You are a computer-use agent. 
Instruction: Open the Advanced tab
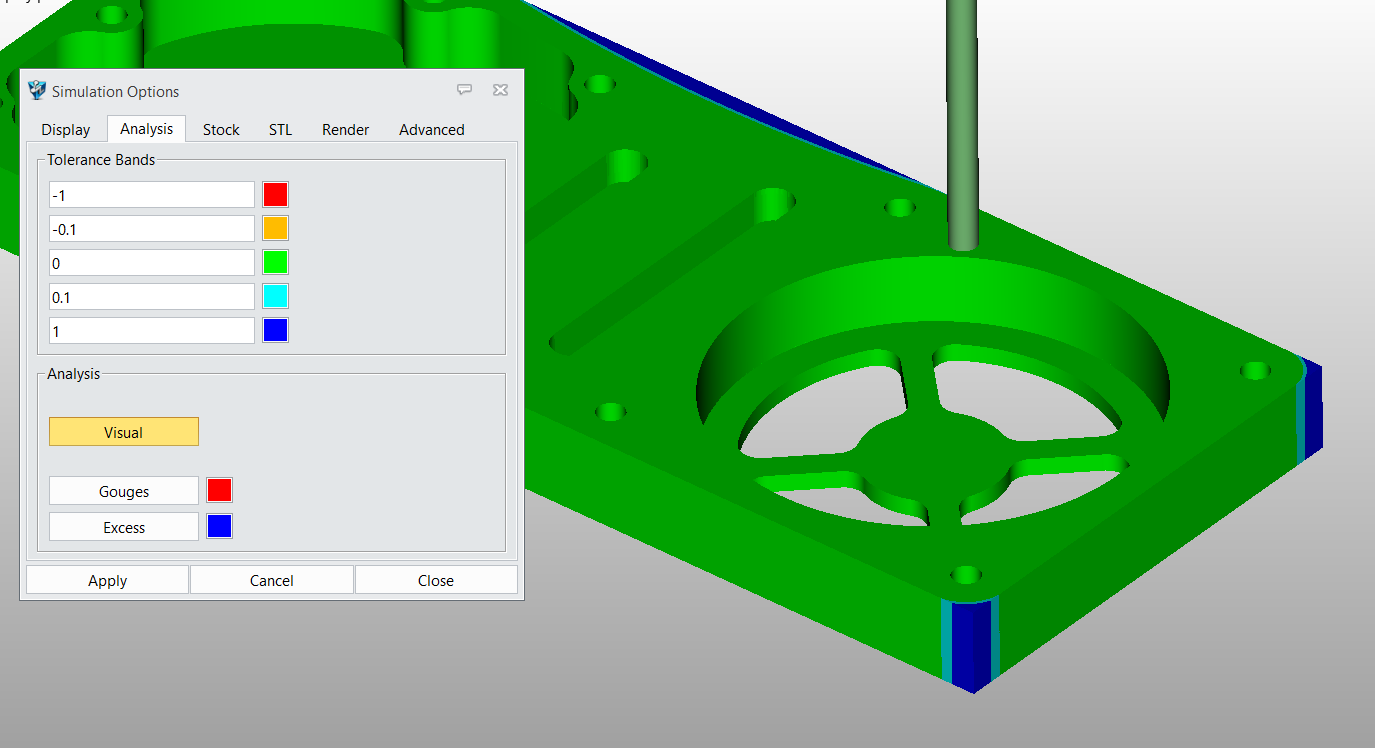tap(431, 130)
